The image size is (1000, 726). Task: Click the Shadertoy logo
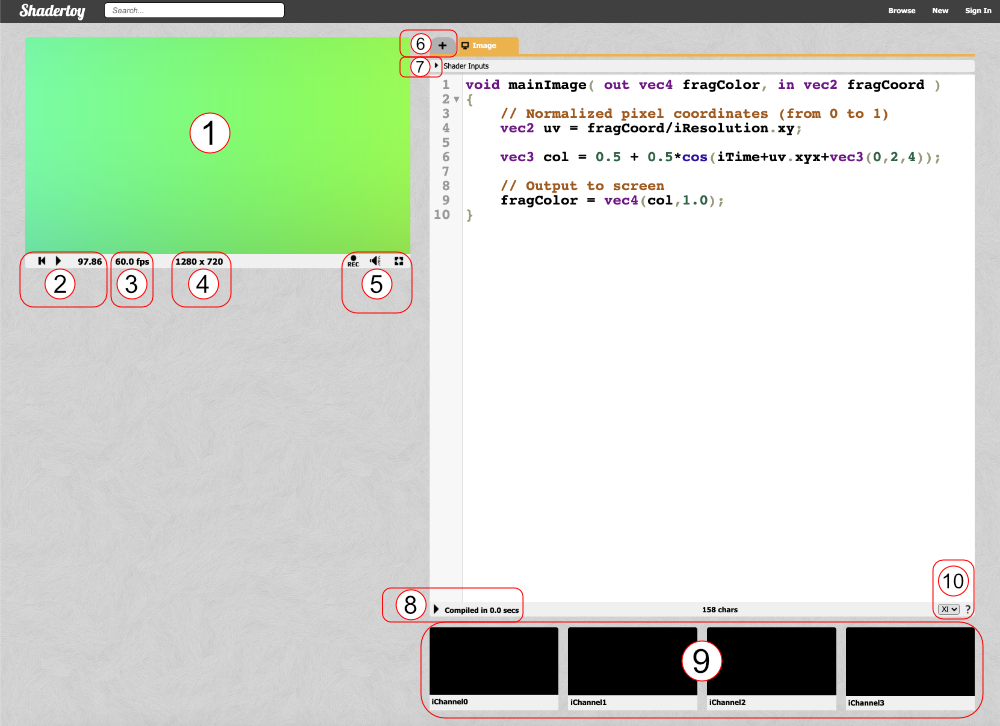(52, 11)
